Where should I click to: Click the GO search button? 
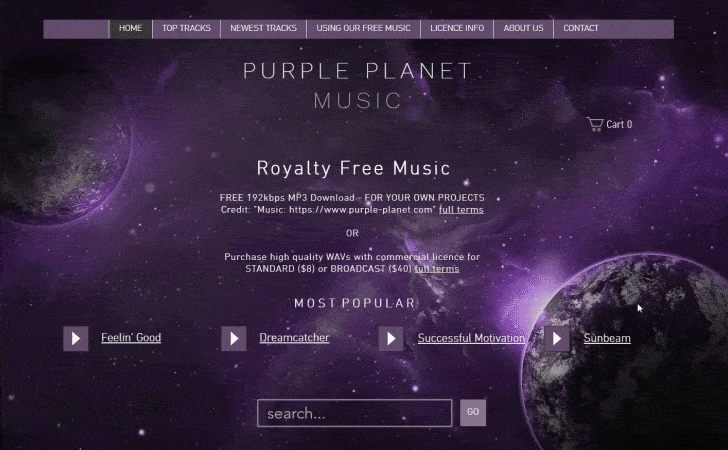[x=473, y=412]
